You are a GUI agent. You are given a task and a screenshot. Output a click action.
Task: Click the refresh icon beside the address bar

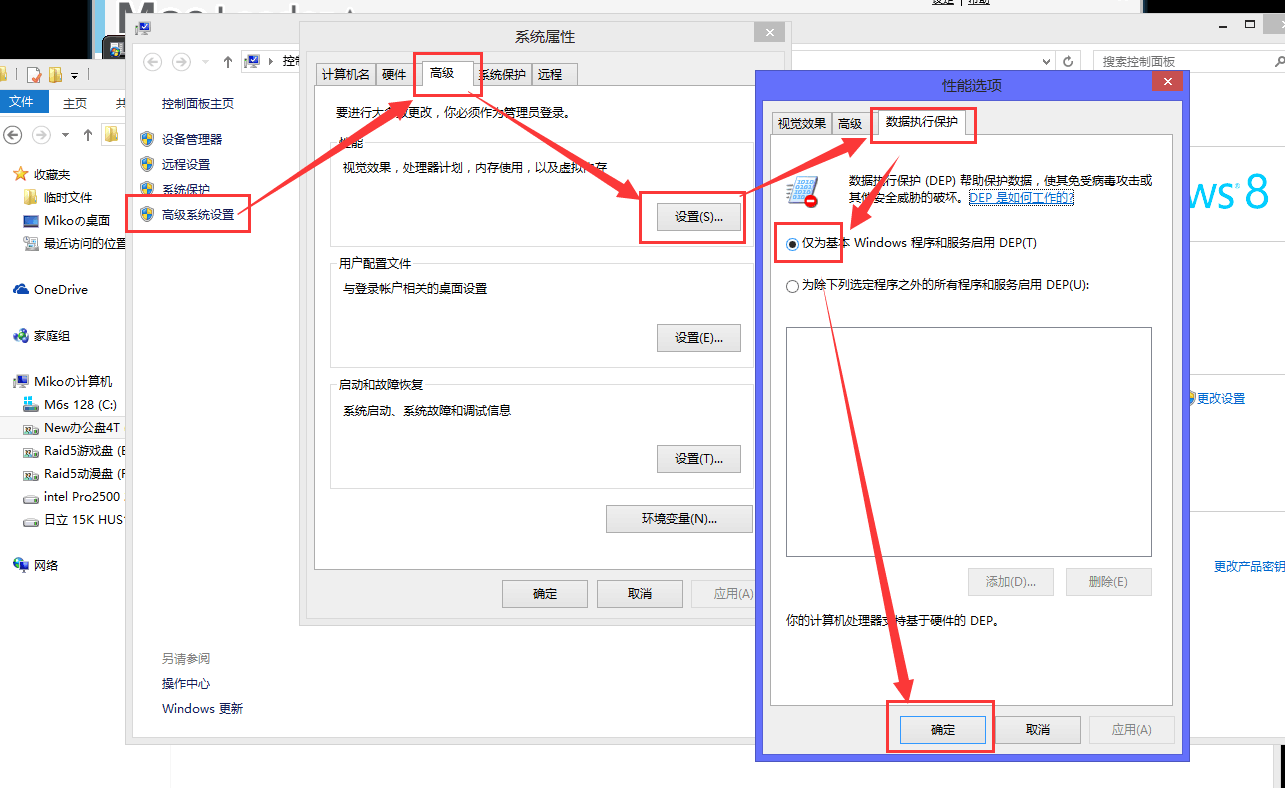click(x=1068, y=62)
